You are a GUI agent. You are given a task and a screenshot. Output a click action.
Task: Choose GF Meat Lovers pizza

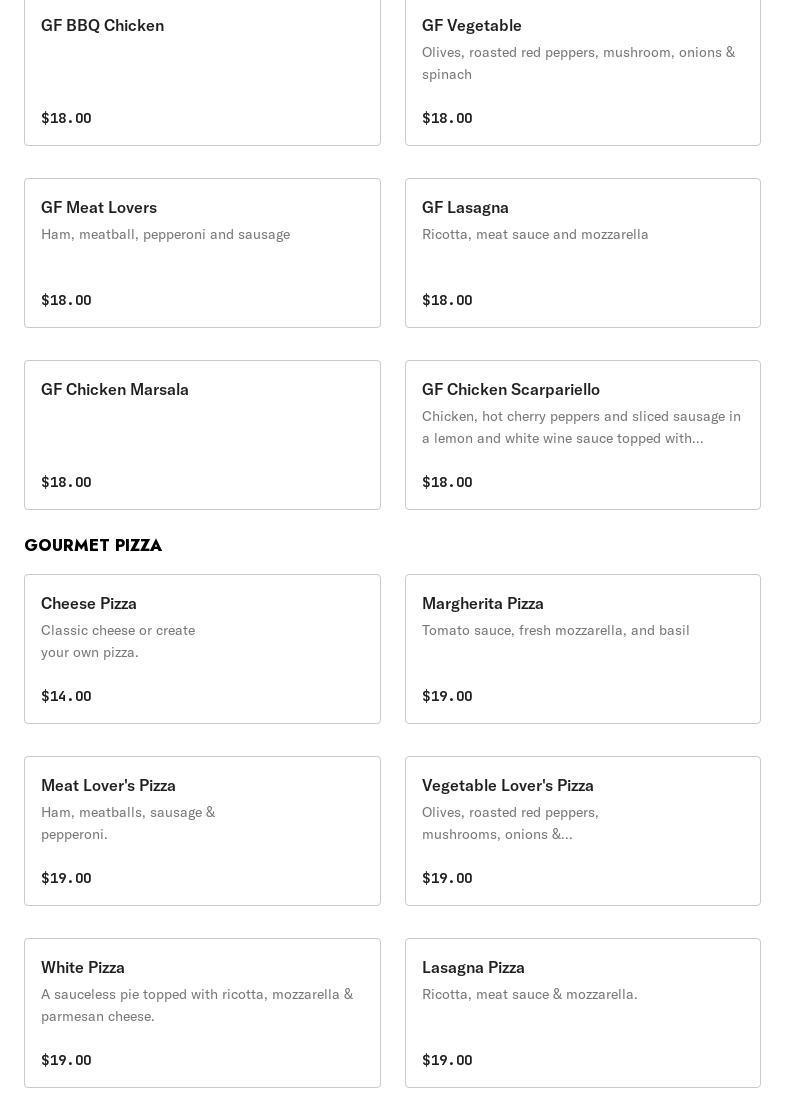[x=202, y=253]
